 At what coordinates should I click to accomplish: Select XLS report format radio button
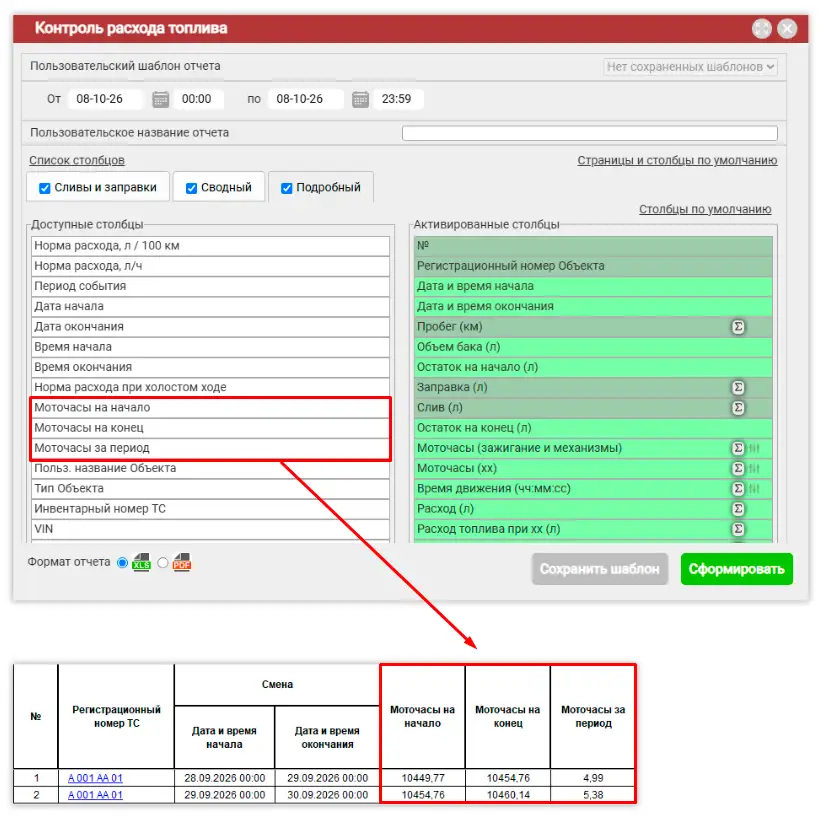coord(122,562)
